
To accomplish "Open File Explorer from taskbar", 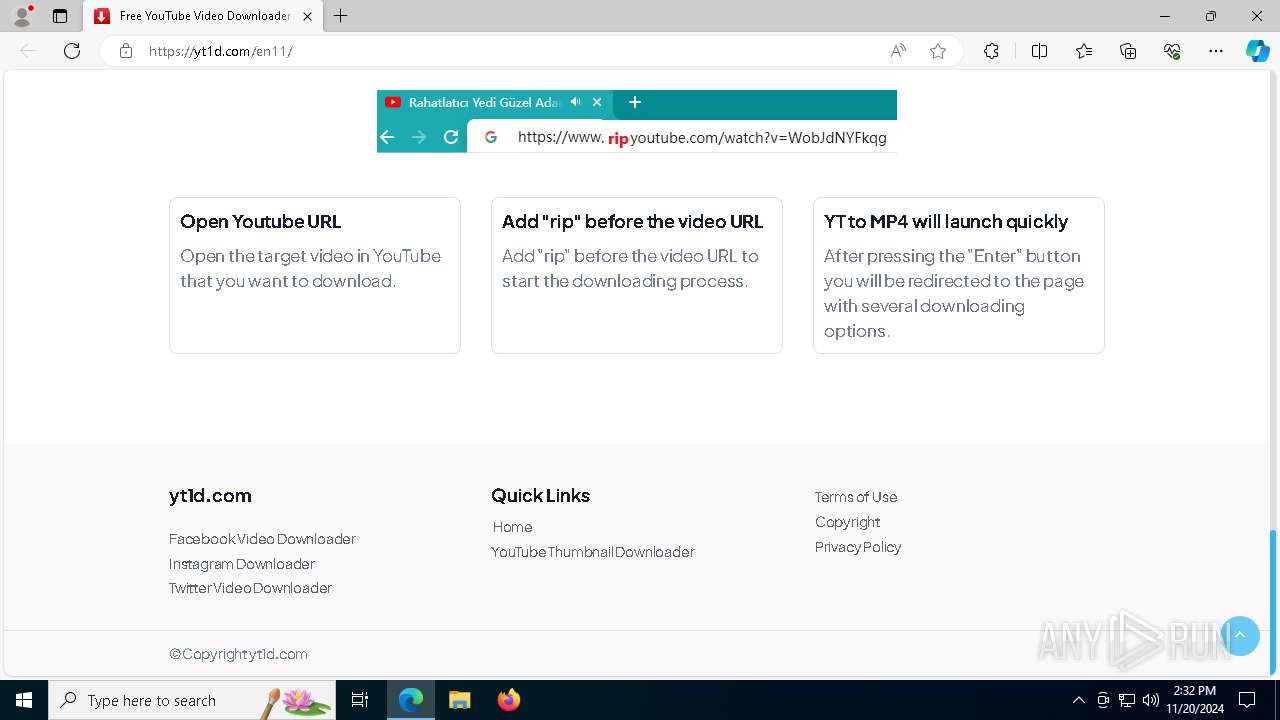I will (460, 700).
